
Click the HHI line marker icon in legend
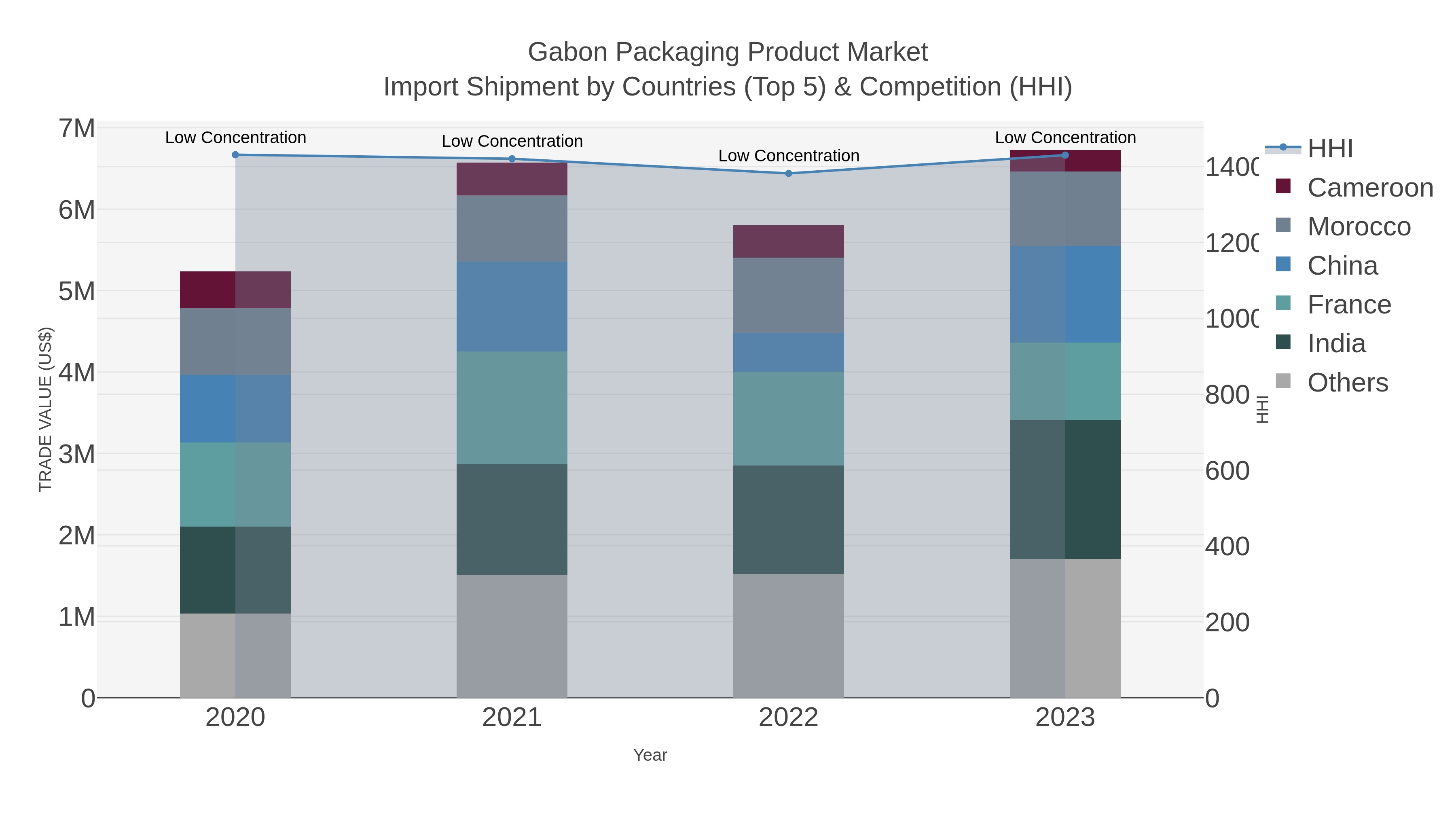coord(1283,148)
